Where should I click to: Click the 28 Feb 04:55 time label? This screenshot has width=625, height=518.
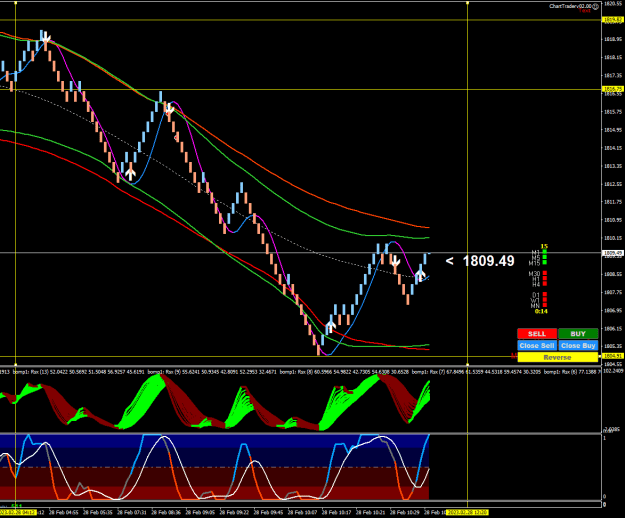64,512
